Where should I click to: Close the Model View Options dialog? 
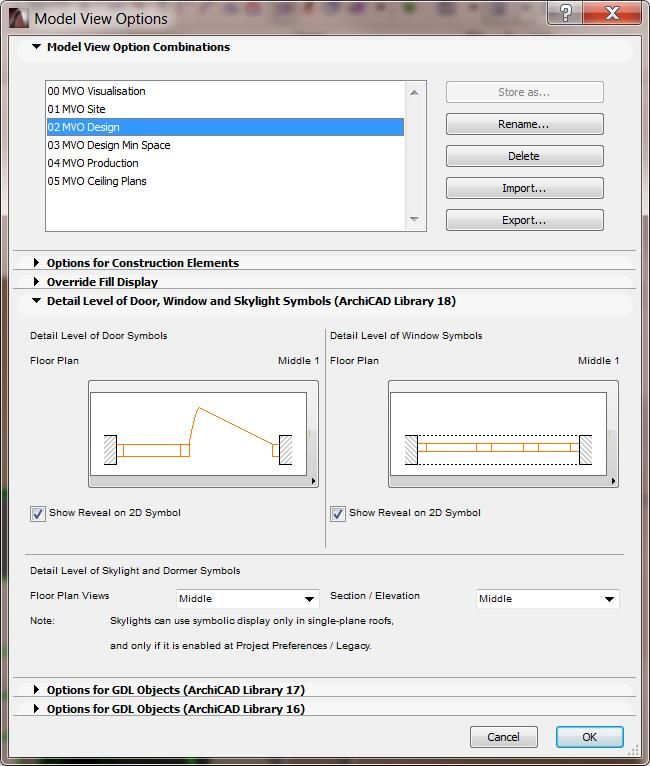coord(612,12)
